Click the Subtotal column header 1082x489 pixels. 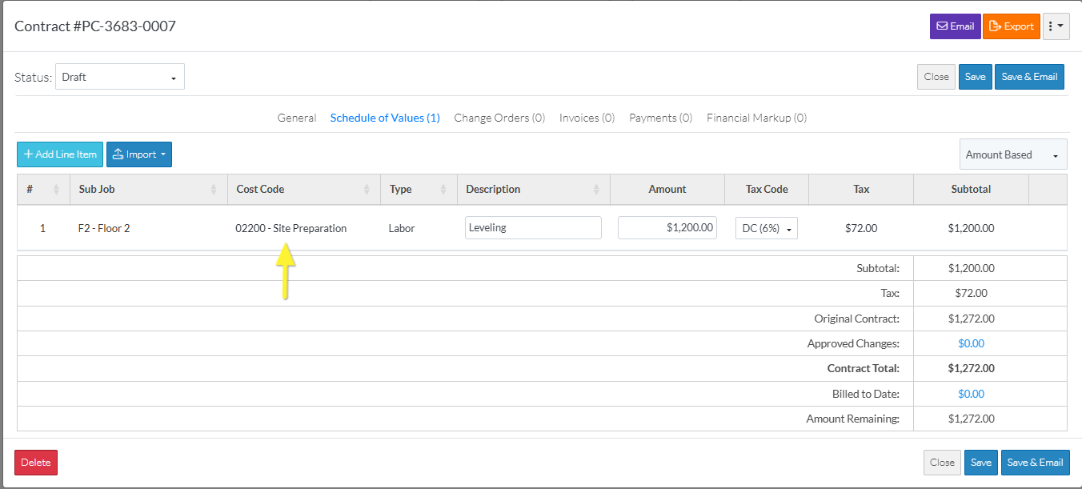(971, 190)
